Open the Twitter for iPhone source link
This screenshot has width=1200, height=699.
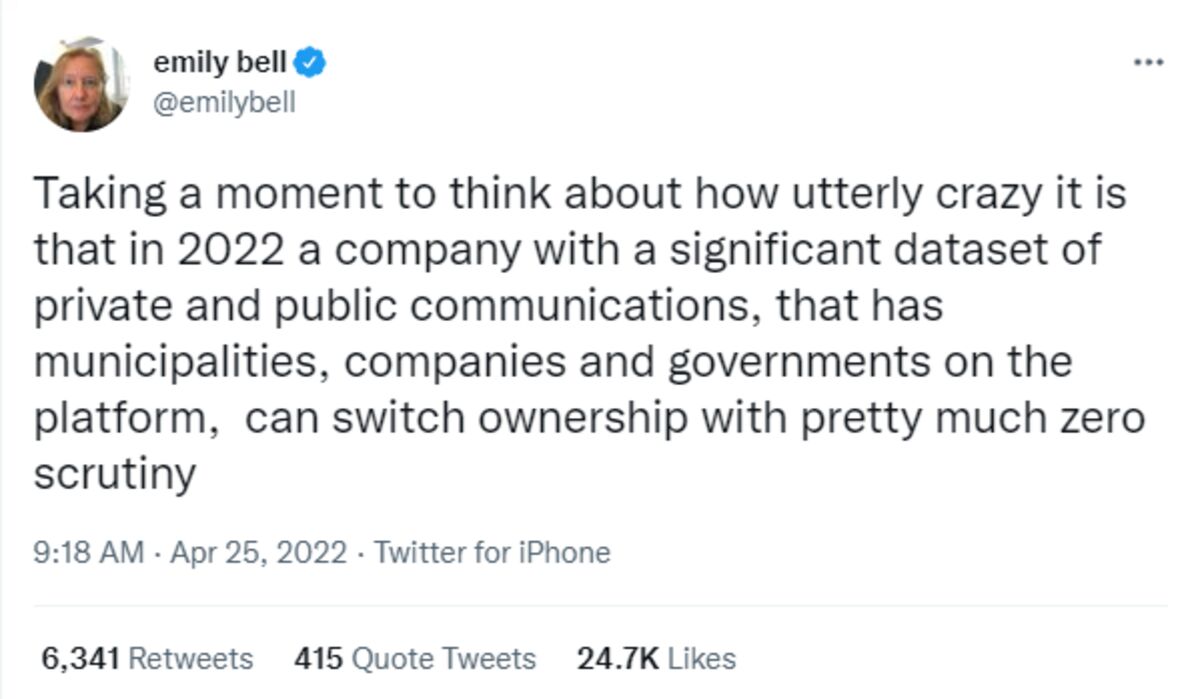(x=492, y=552)
